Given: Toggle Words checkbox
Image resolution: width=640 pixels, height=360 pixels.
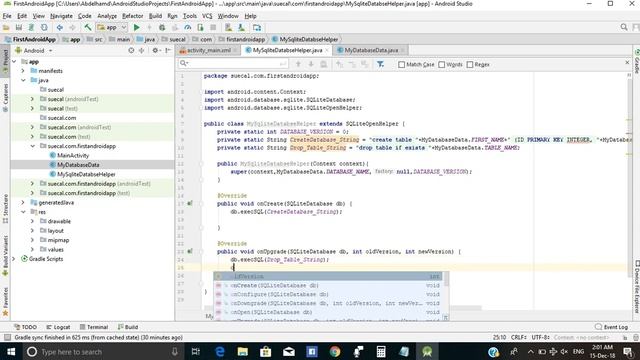Looking at the screenshot, I should click(442, 64).
